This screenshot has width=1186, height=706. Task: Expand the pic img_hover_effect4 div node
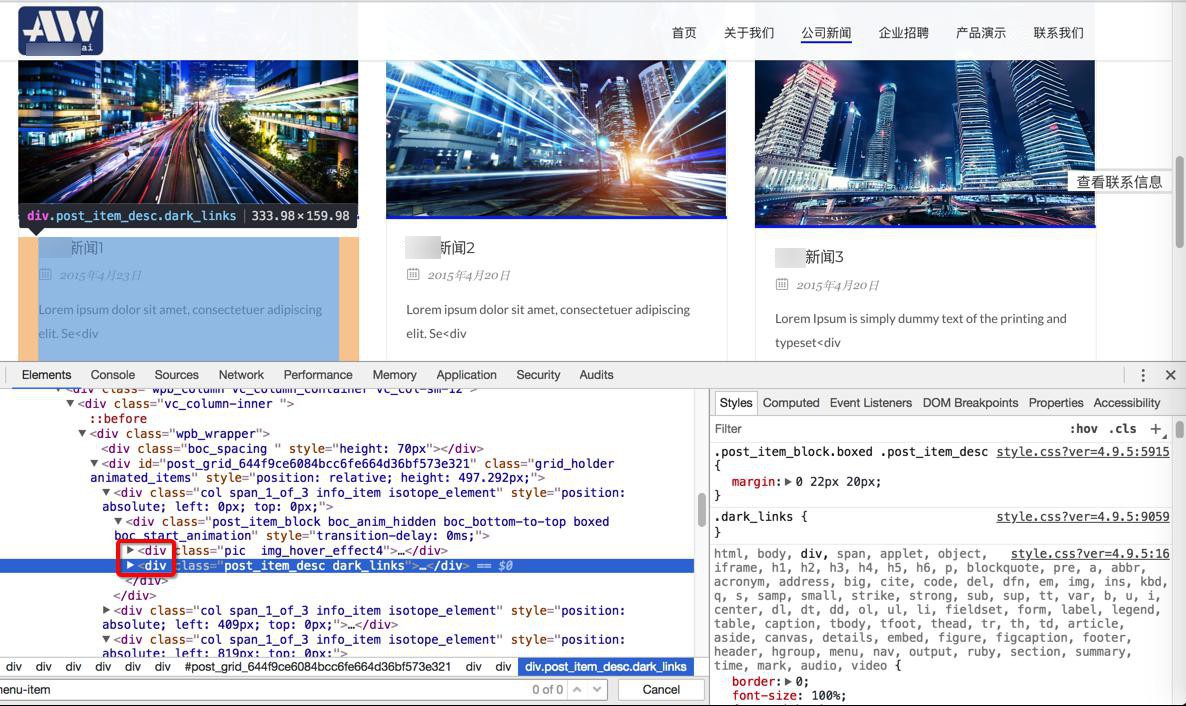130,550
